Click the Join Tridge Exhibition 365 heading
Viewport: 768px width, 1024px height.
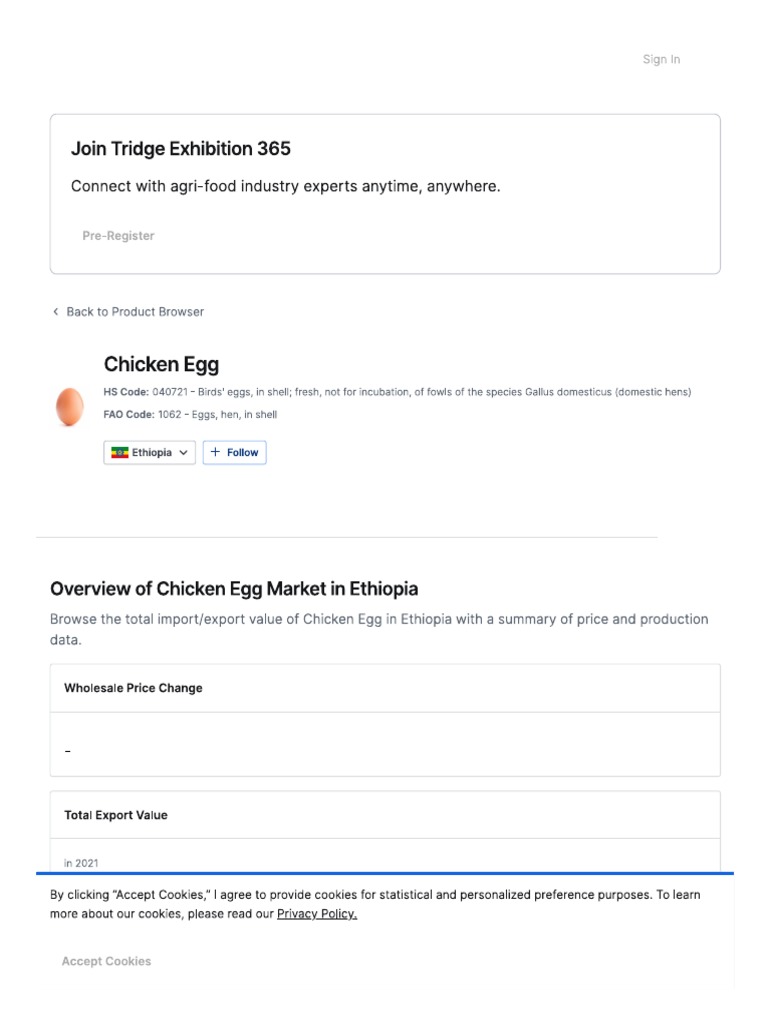[x=181, y=149]
